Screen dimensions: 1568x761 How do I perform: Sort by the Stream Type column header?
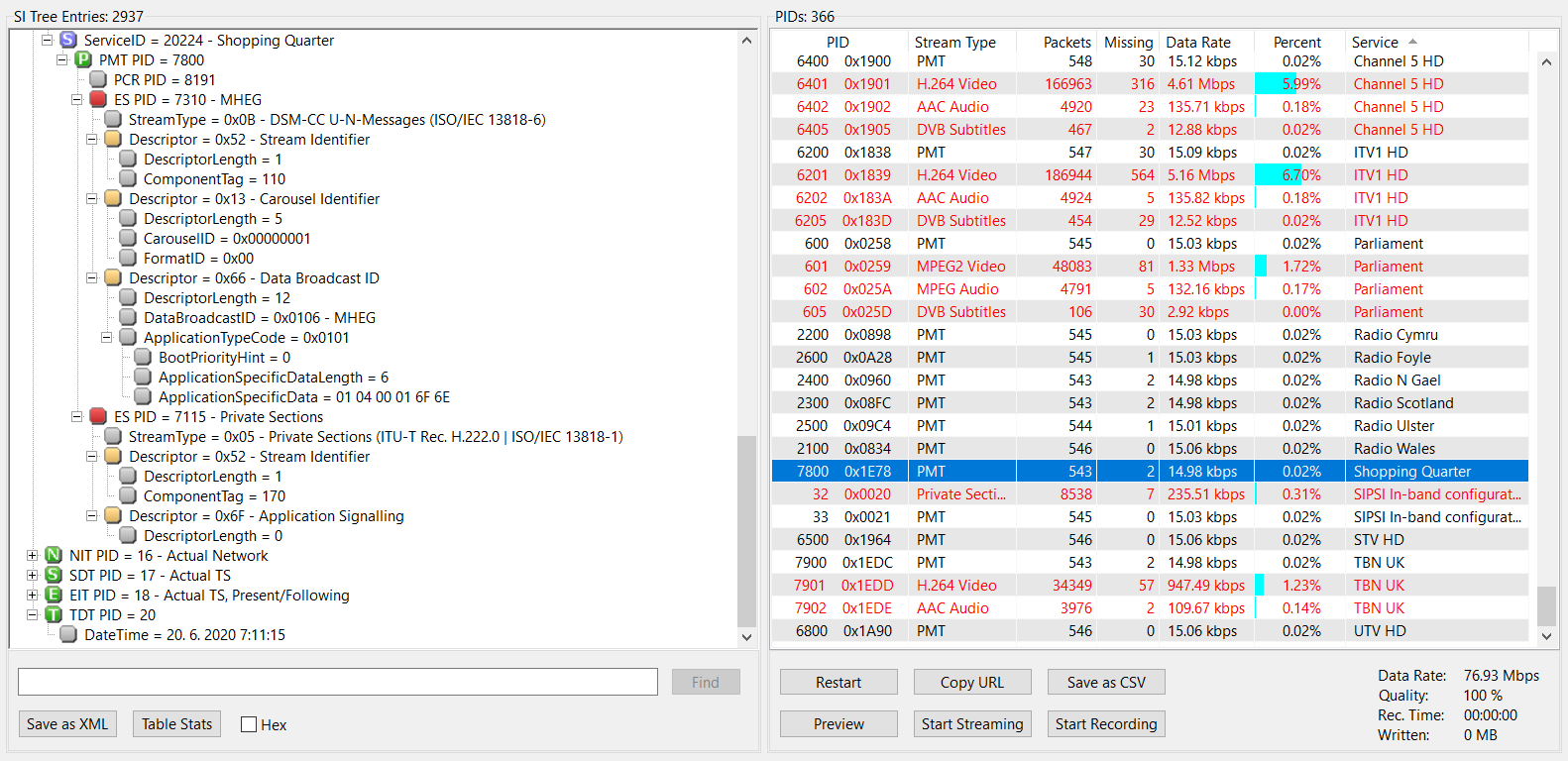point(960,42)
